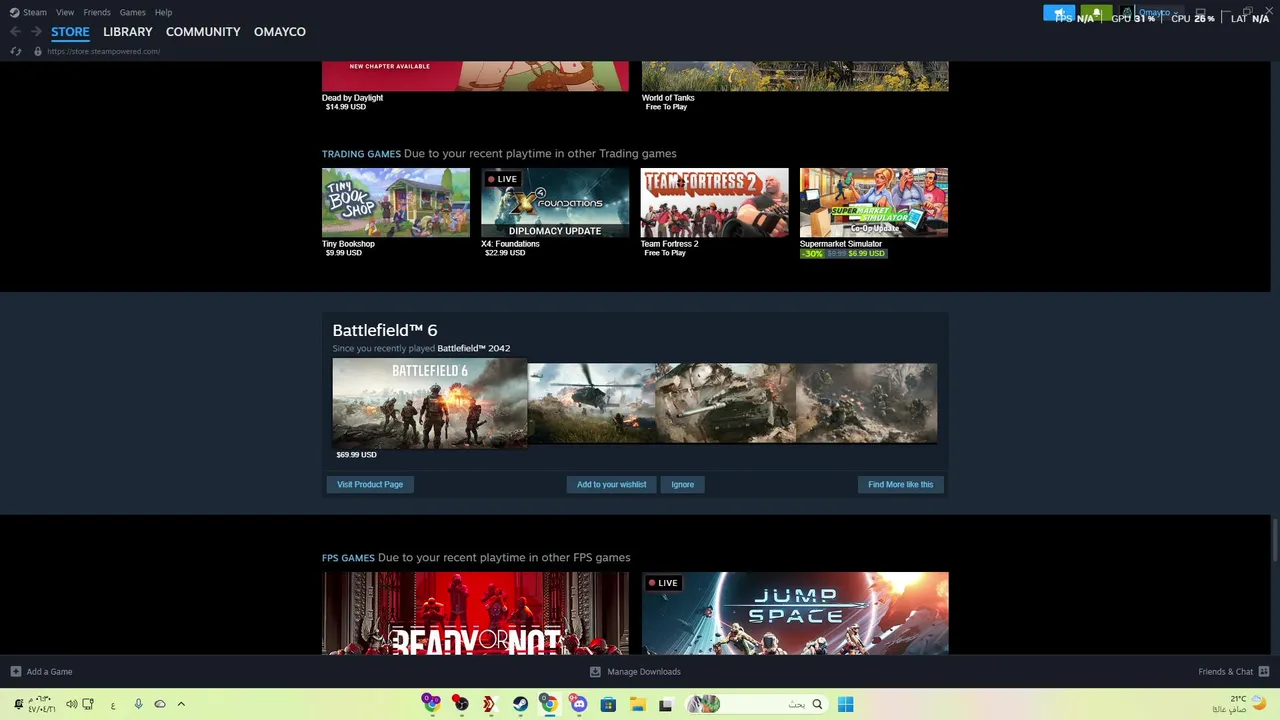Click Supermarket Simulator -30% discount price
This screenshot has height=720, width=1280.
(844, 254)
